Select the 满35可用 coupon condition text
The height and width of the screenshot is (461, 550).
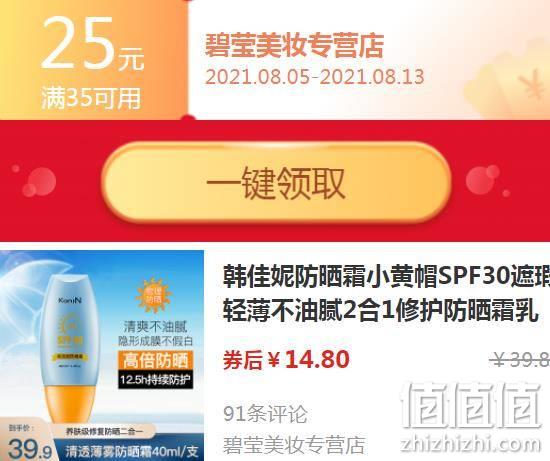click(91, 98)
